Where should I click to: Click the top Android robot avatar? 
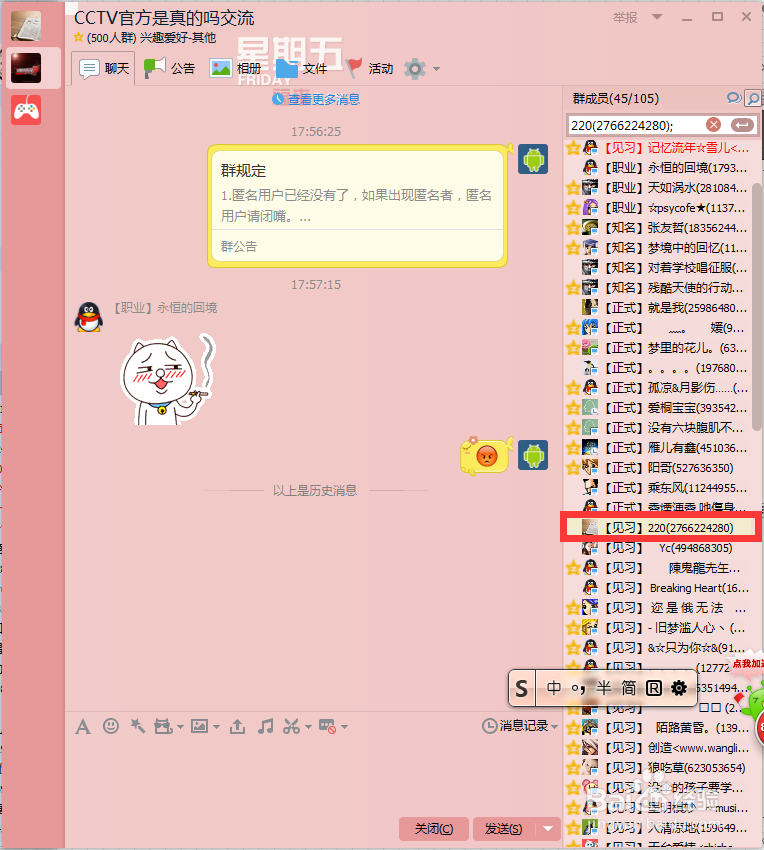(533, 159)
